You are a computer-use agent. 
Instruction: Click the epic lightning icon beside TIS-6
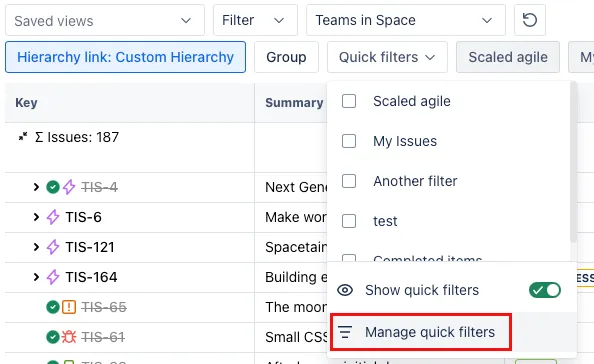pyautogui.click(x=53, y=217)
